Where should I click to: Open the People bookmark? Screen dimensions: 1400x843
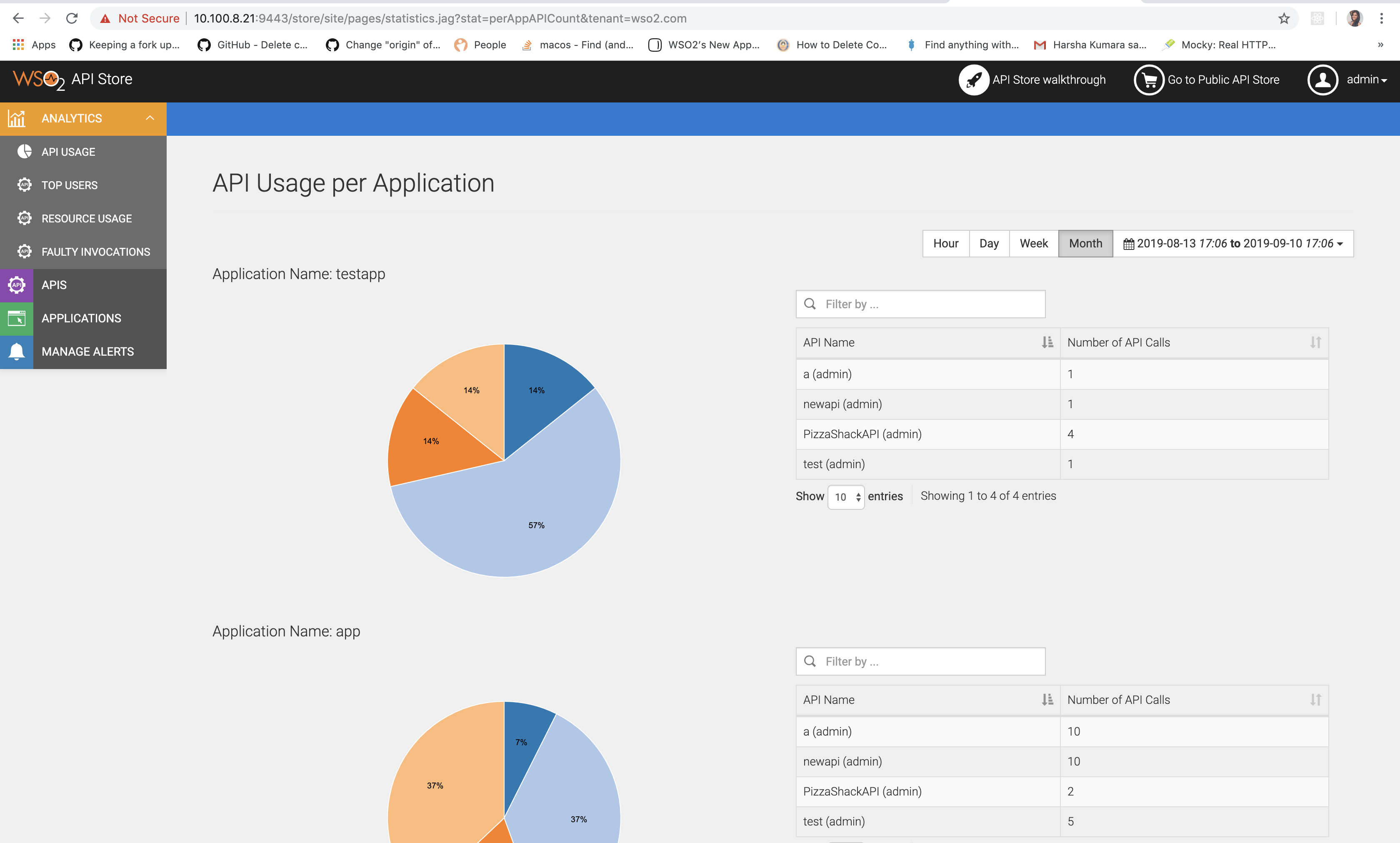coord(480,45)
